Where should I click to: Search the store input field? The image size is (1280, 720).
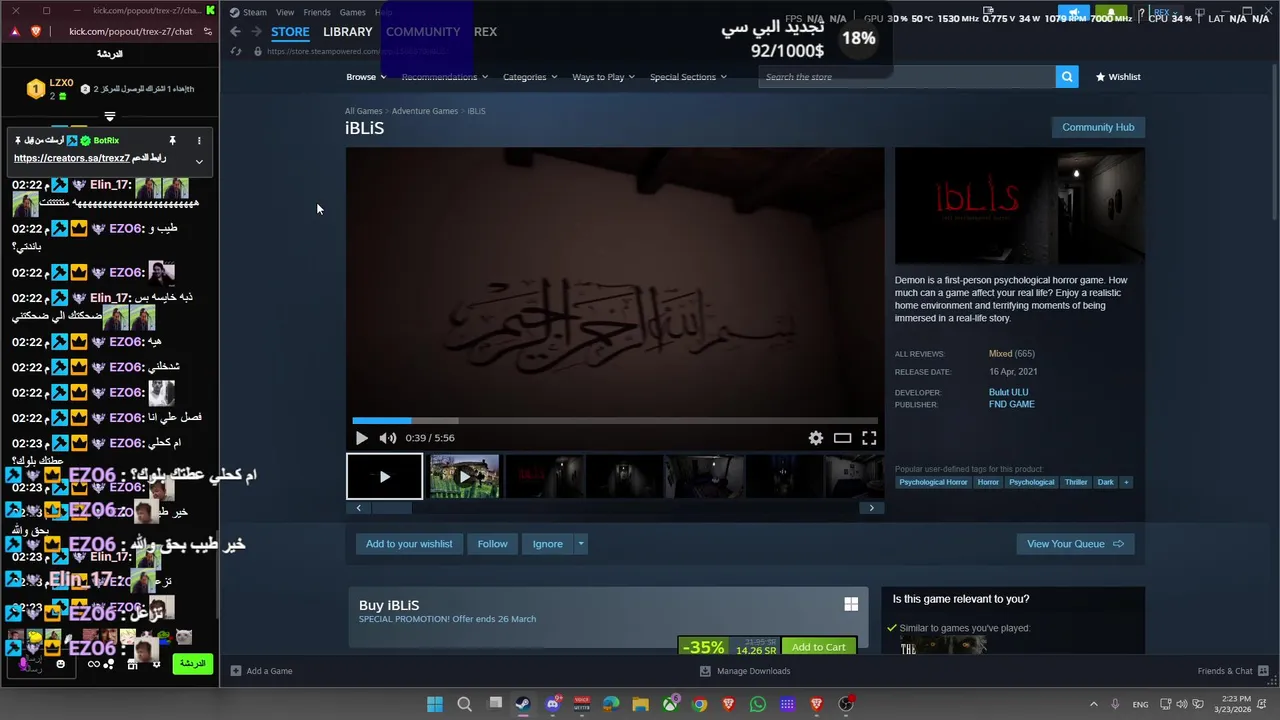pos(907,77)
